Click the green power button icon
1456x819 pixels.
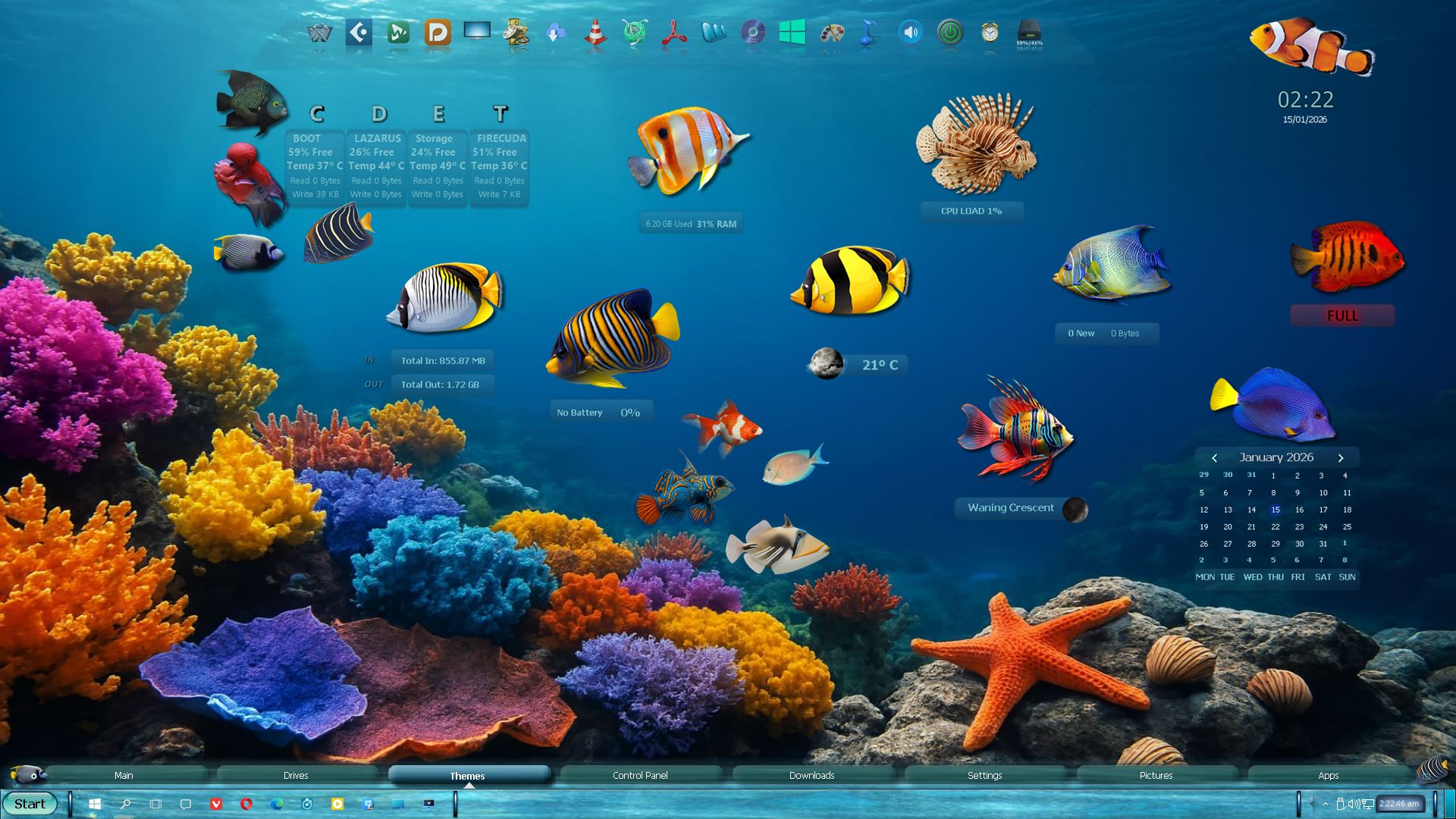click(x=950, y=33)
